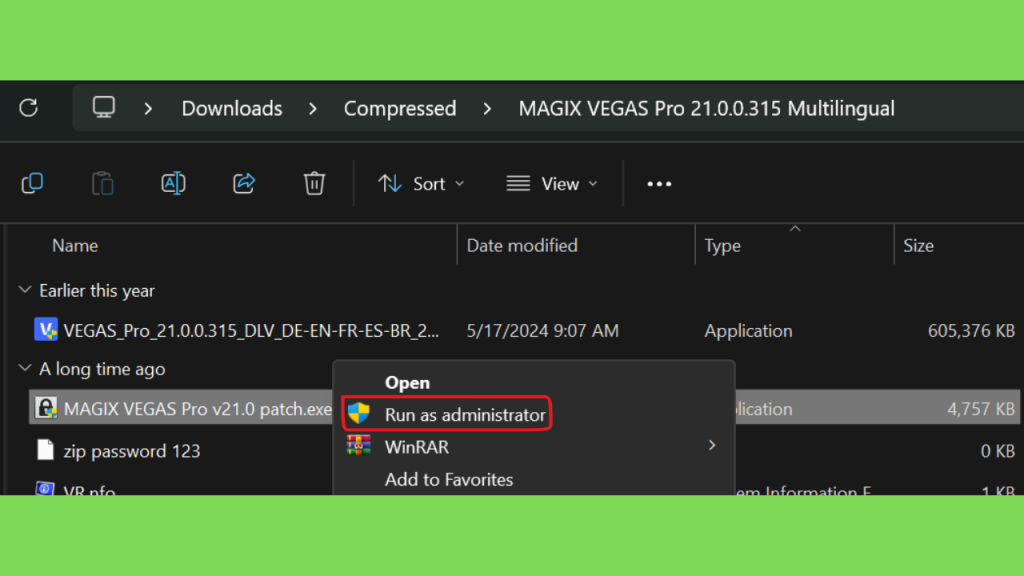
Task: Sort by the Date modified column header
Action: (522, 246)
